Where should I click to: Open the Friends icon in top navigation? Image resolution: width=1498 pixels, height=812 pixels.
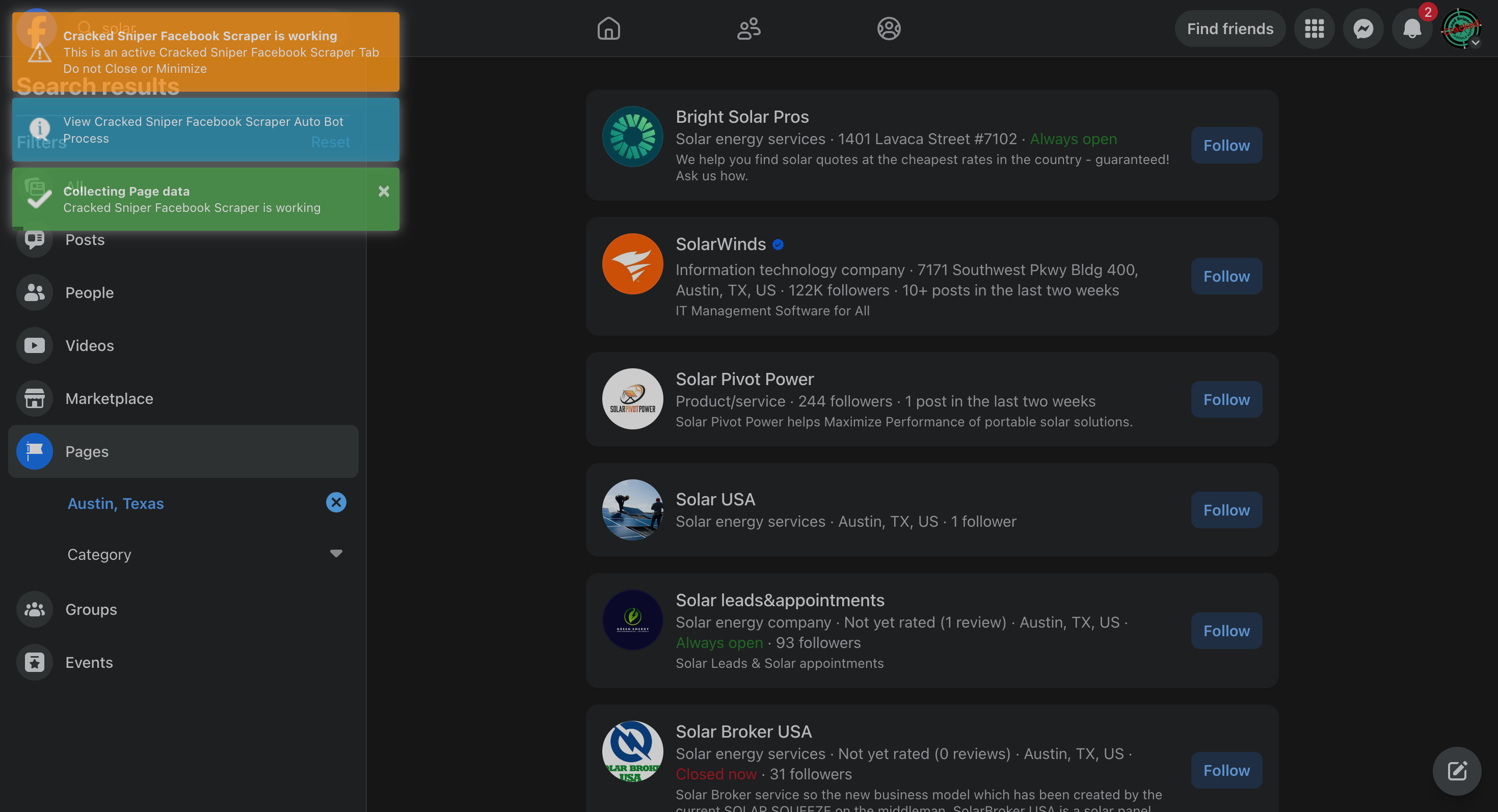[x=748, y=28]
